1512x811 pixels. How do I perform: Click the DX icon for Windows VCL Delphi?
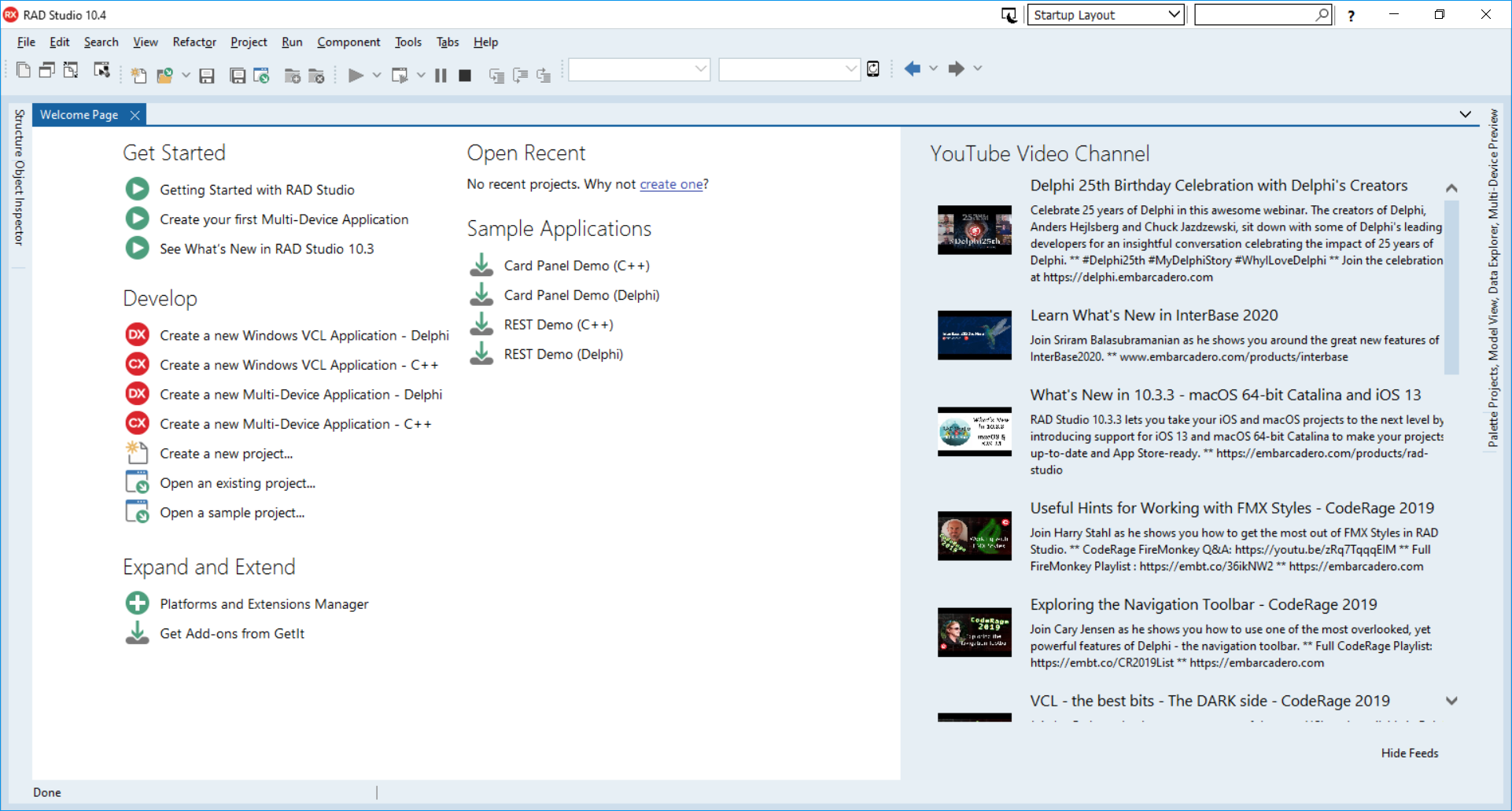click(138, 334)
